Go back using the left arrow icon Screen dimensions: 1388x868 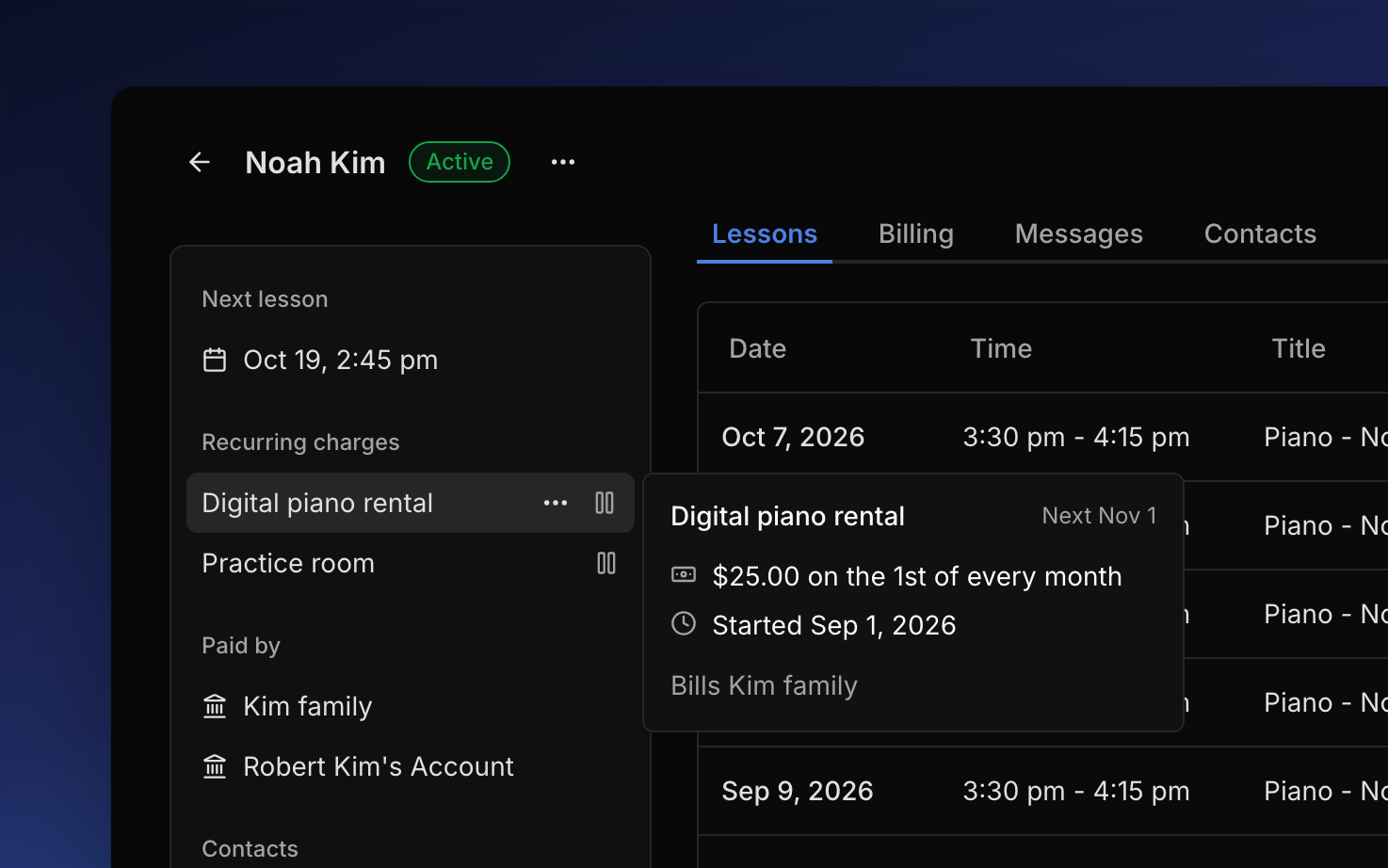click(x=200, y=162)
